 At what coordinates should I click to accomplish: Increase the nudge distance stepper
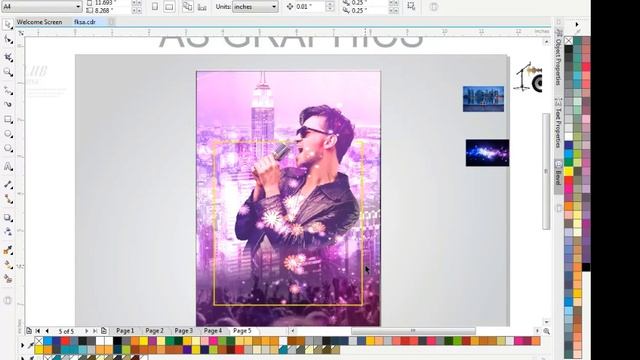[x=330, y=4]
